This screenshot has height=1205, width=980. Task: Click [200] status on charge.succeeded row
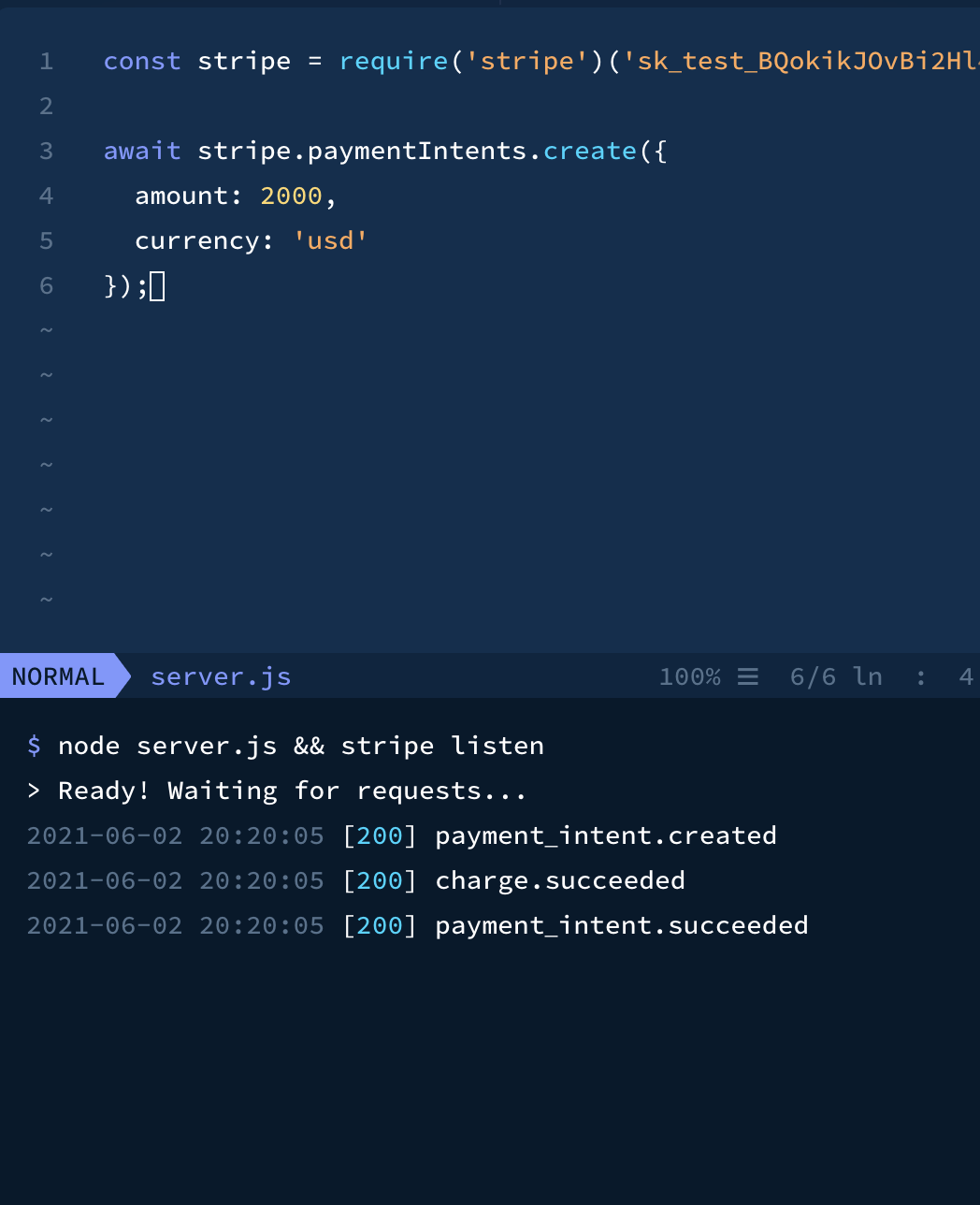[x=380, y=880]
